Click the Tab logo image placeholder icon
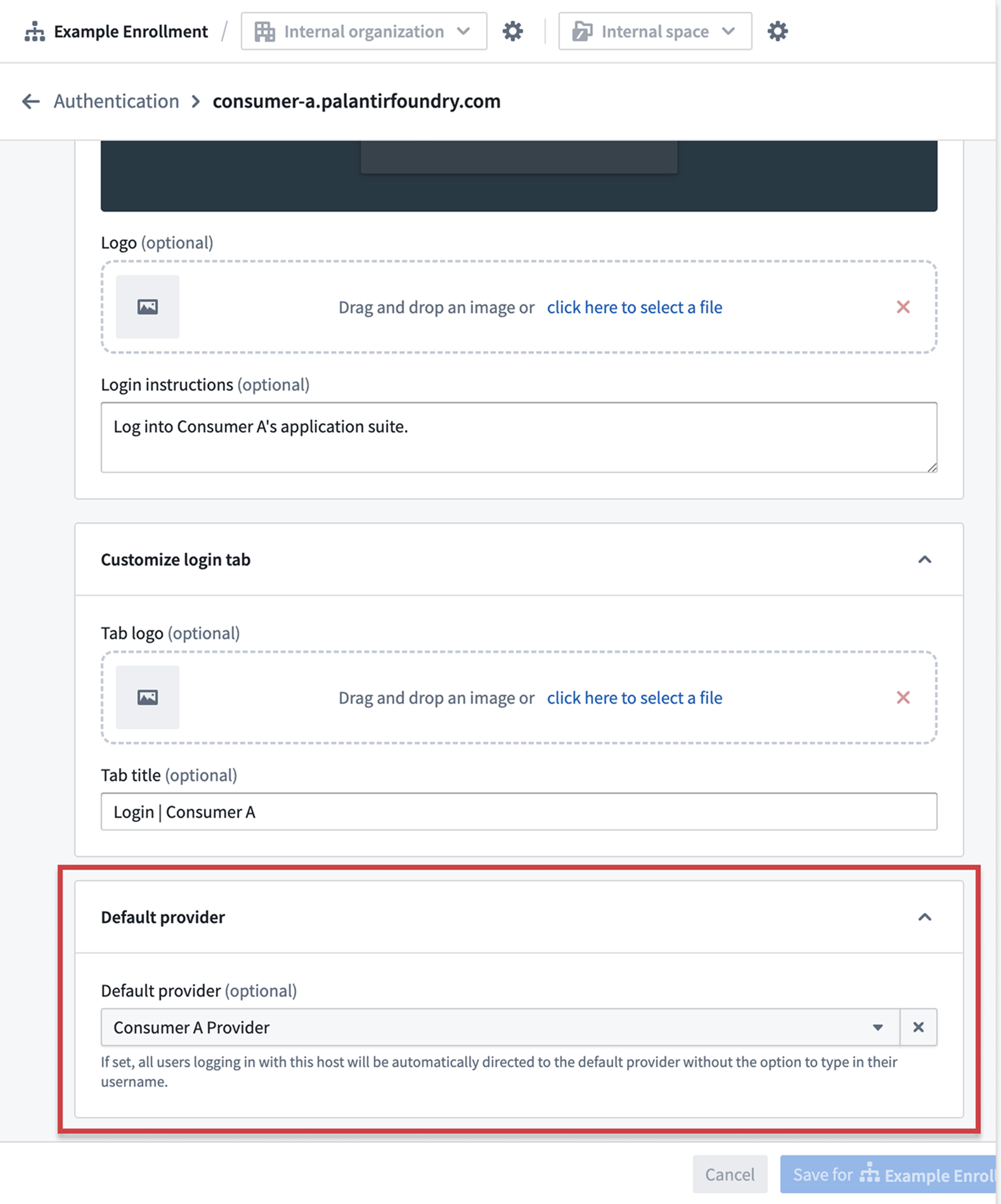This screenshot has height=1204, width=1001. [147, 697]
